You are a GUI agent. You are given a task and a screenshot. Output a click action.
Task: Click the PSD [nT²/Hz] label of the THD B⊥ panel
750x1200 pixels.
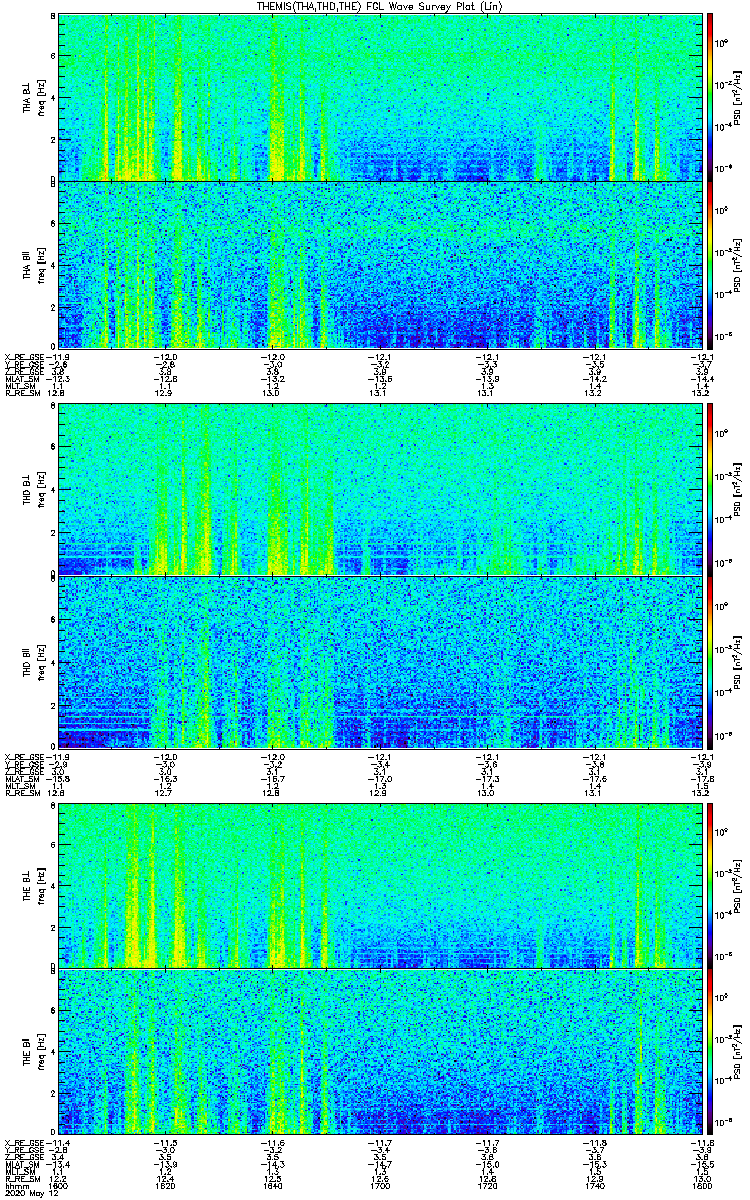(x=738, y=489)
